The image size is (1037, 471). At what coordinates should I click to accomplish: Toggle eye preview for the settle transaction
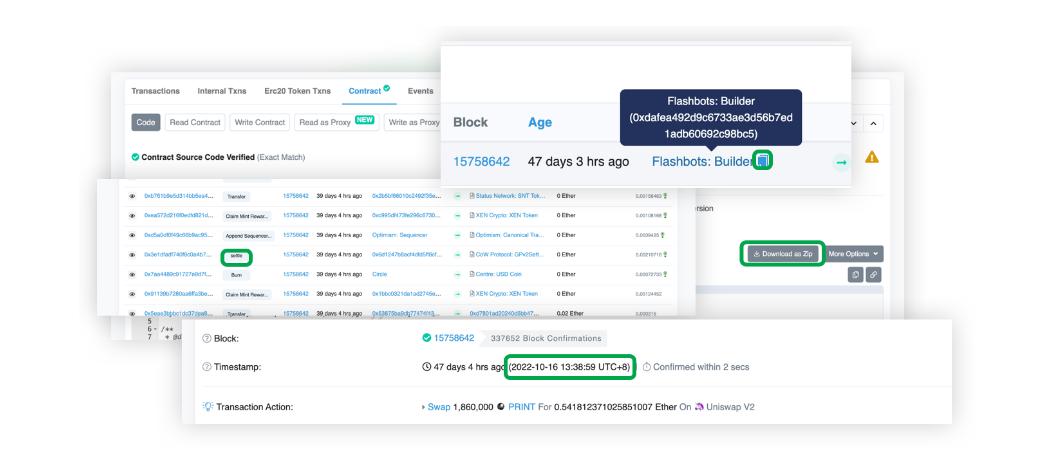coord(133,255)
